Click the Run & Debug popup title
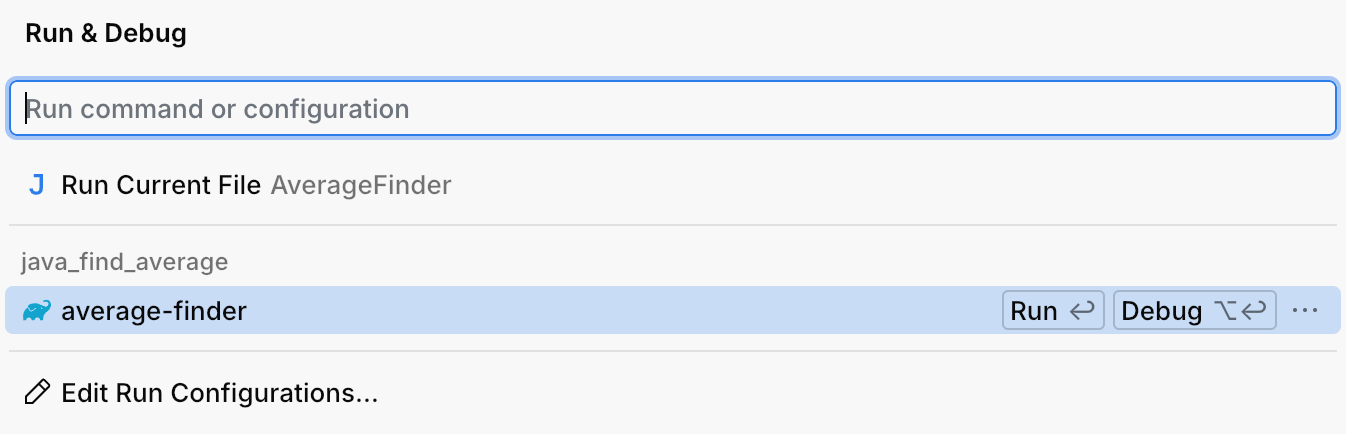Image resolution: width=1346 pixels, height=434 pixels. coord(106,33)
